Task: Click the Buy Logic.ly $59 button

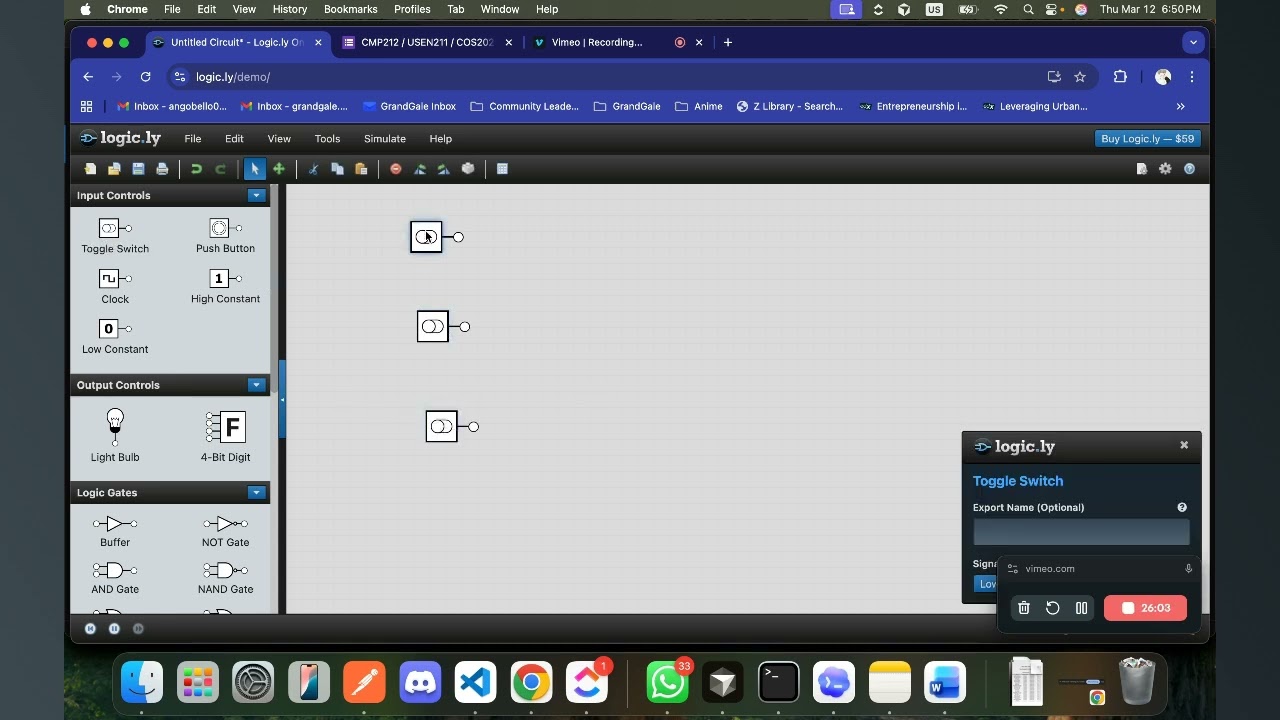Action: coord(1147,139)
